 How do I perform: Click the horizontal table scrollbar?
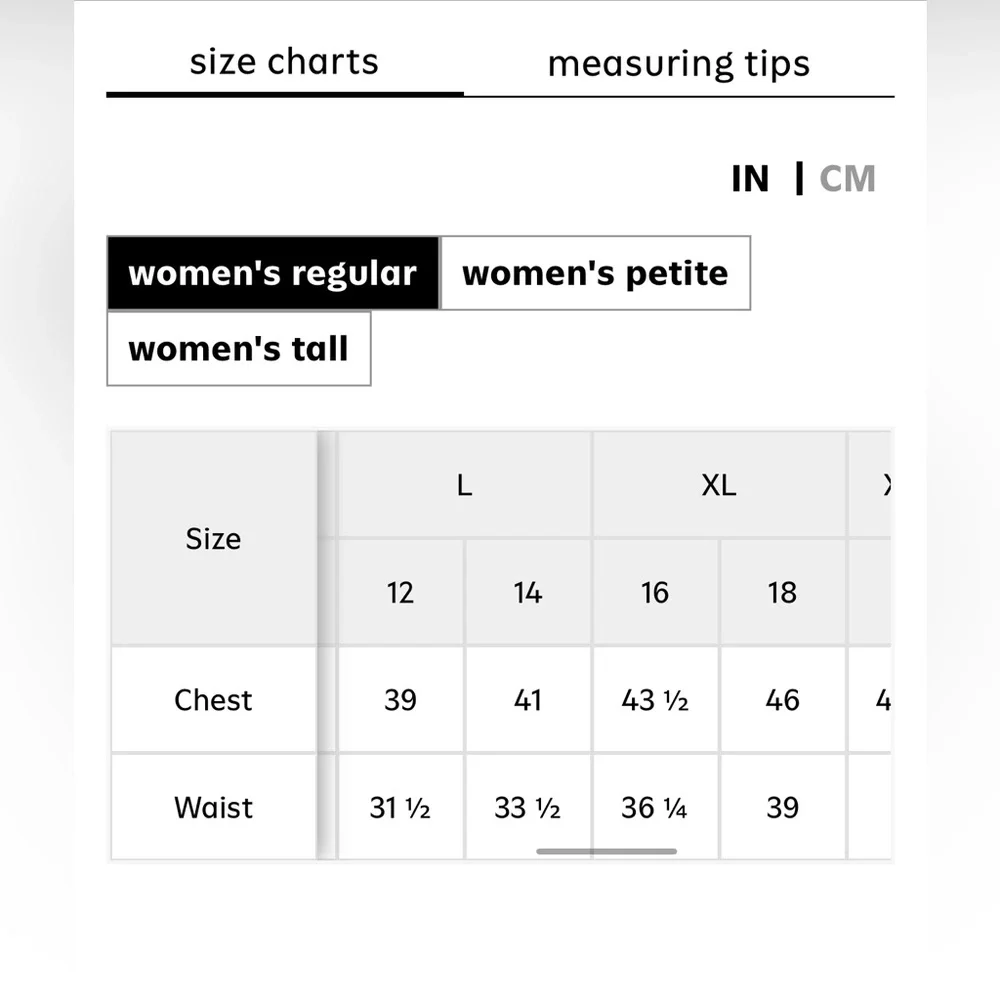pyautogui.click(x=606, y=851)
